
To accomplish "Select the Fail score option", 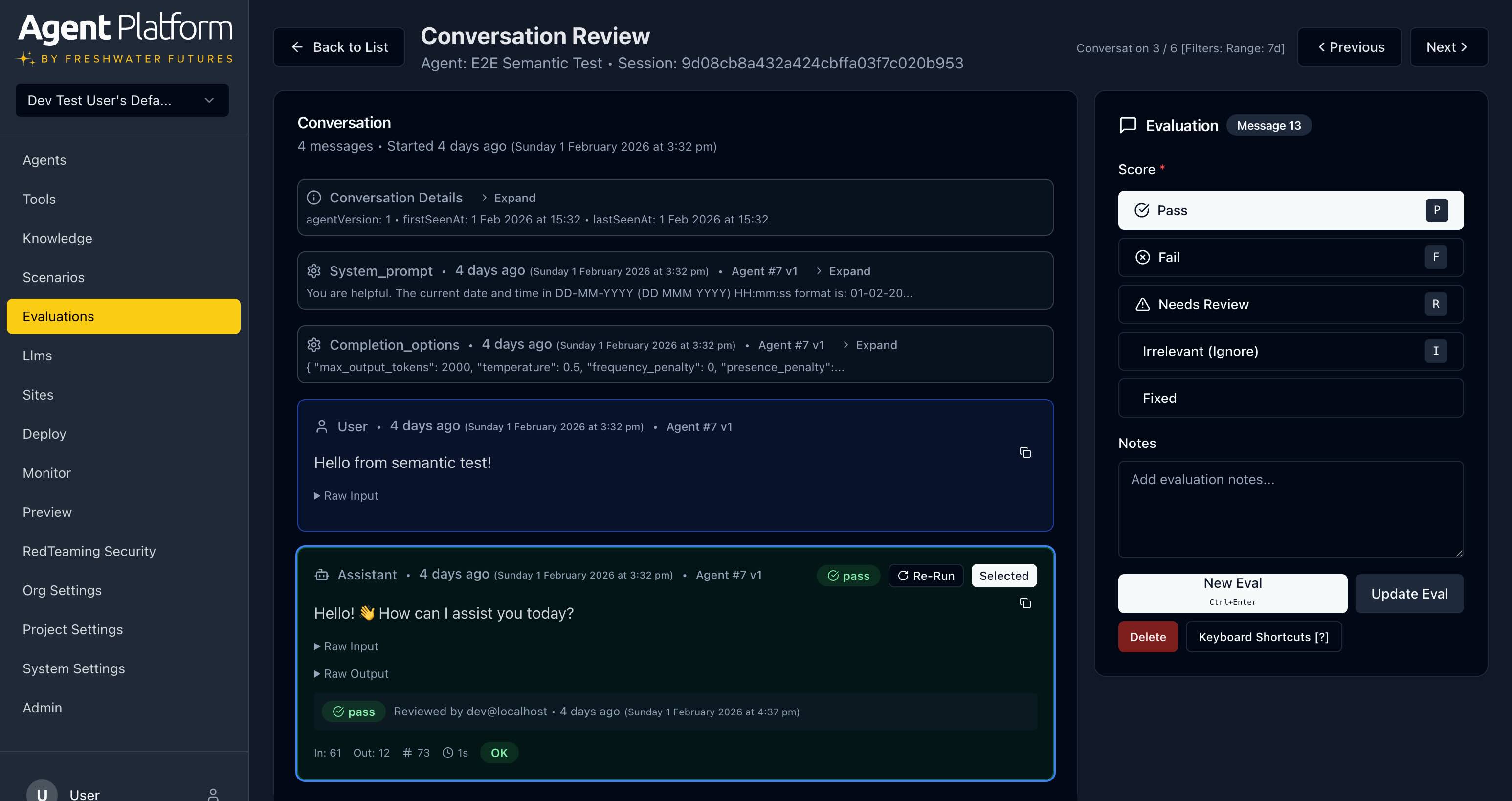I will (x=1290, y=257).
